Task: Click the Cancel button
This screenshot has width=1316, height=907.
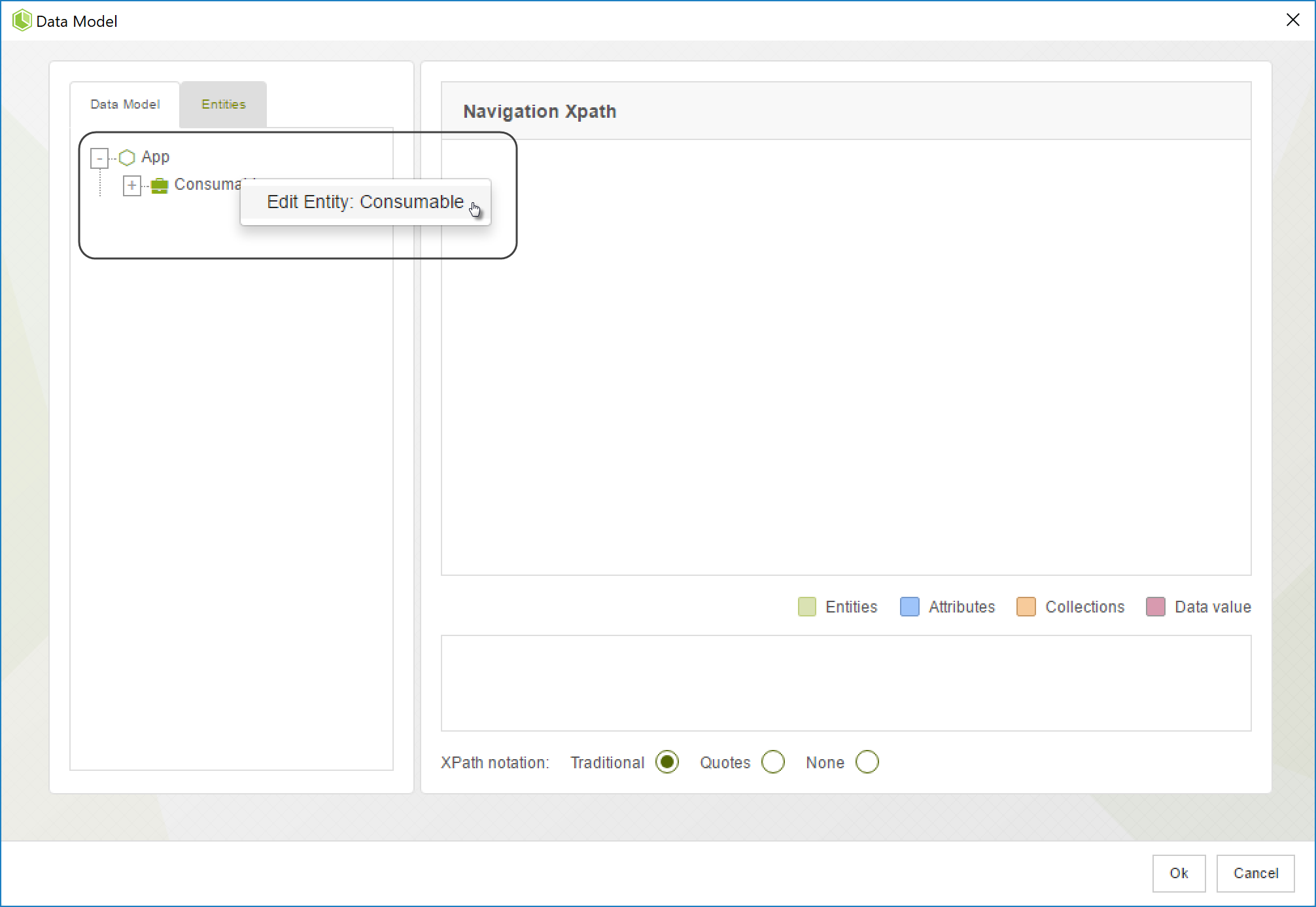Action: point(1255,874)
